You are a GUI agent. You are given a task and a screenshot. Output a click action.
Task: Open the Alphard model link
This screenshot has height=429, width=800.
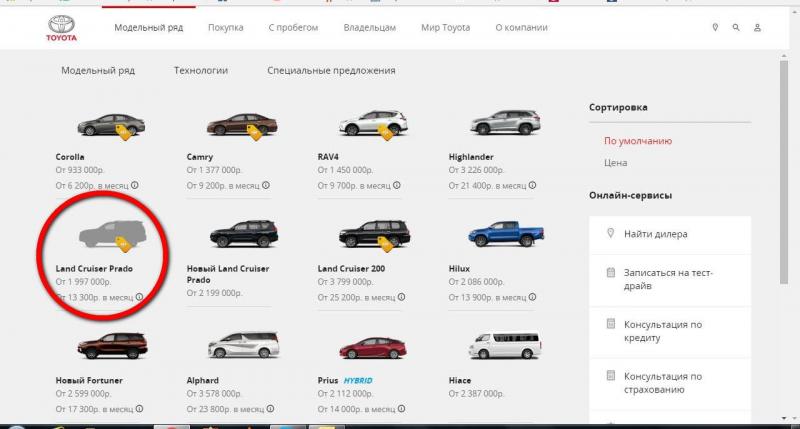(x=203, y=380)
